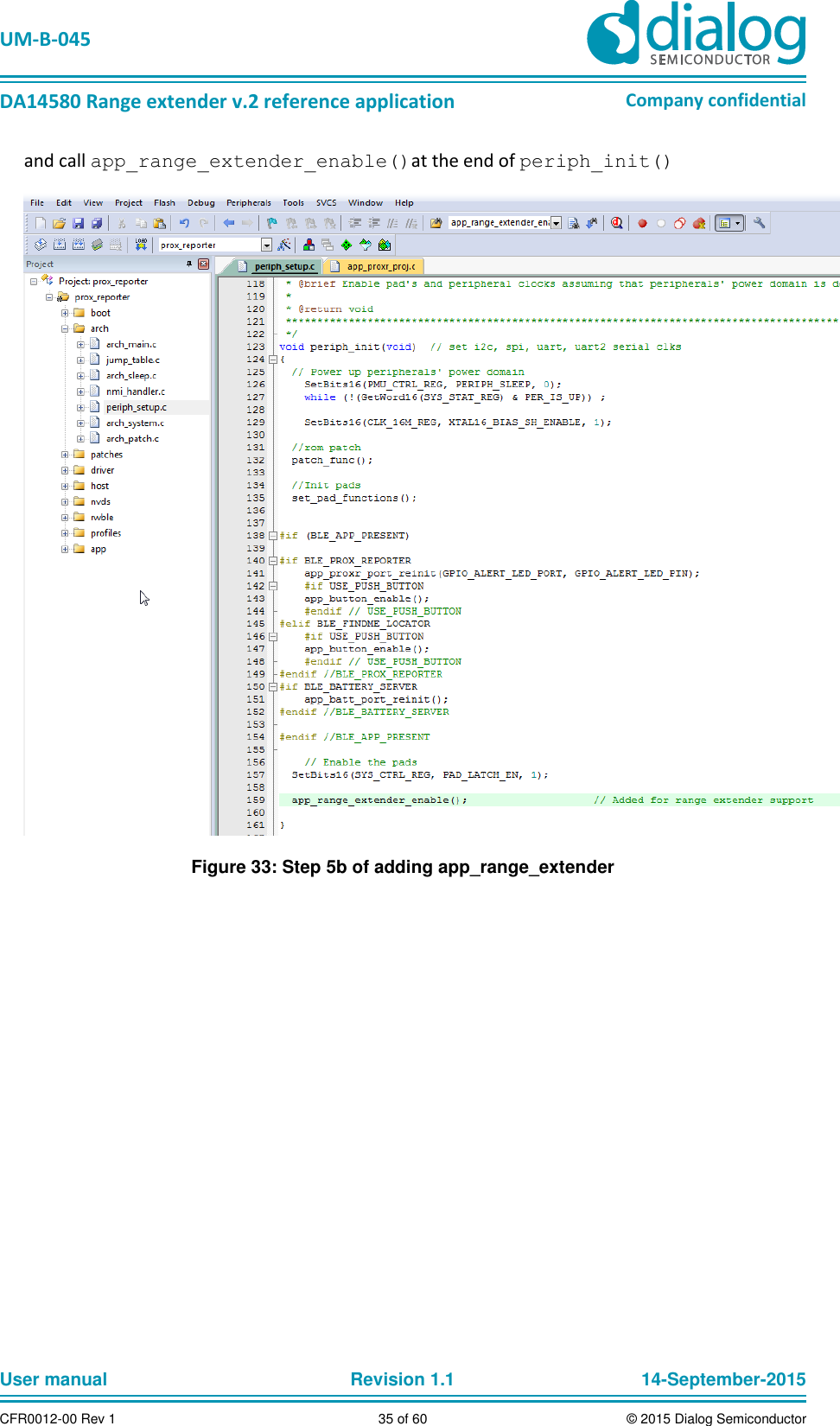The height and width of the screenshot is (1426, 840).
Task: Toggle a bookmark with the flag icon
Action: click(272, 223)
